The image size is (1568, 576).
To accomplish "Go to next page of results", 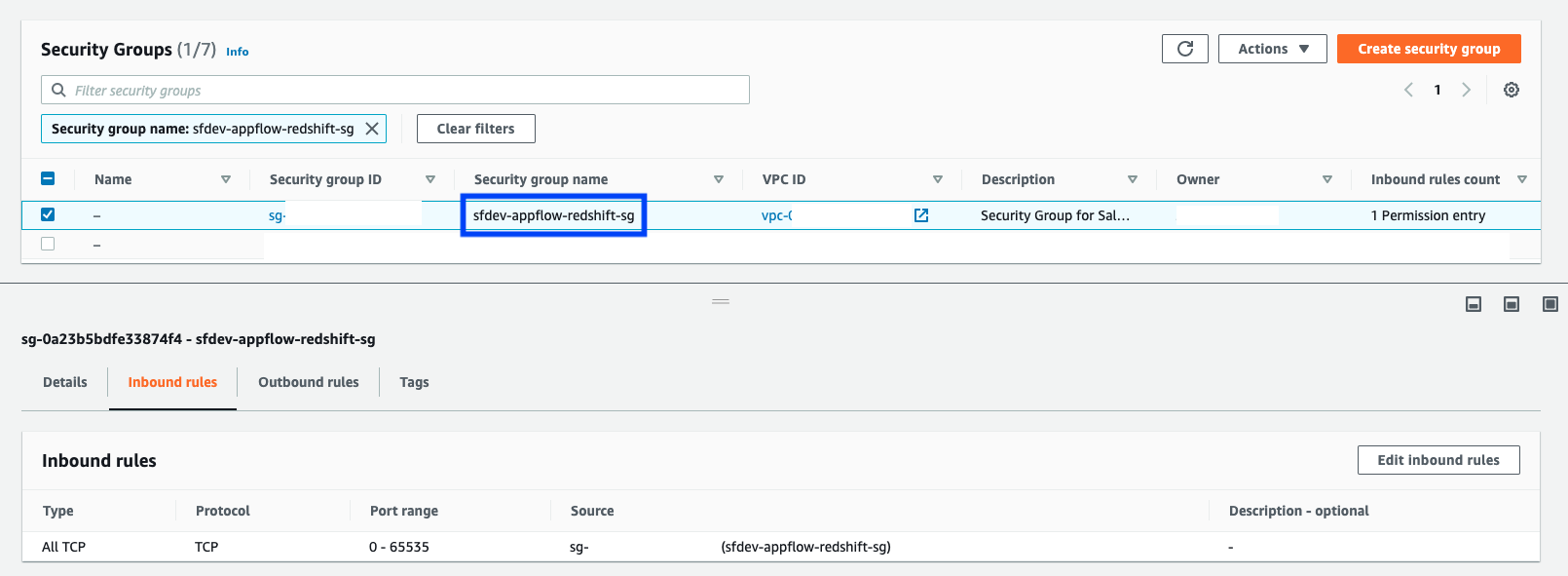I will point(1466,90).
